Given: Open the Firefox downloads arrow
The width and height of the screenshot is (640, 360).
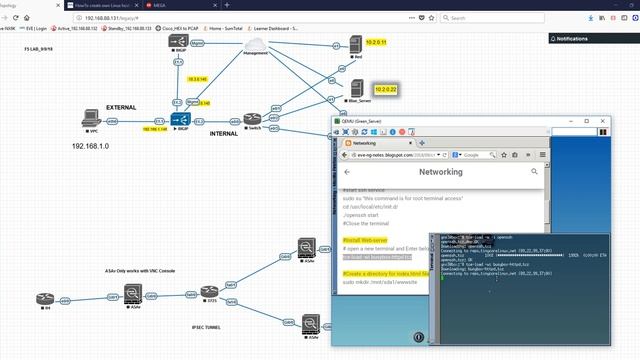Looking at the screenshot, I should [591, 18].
